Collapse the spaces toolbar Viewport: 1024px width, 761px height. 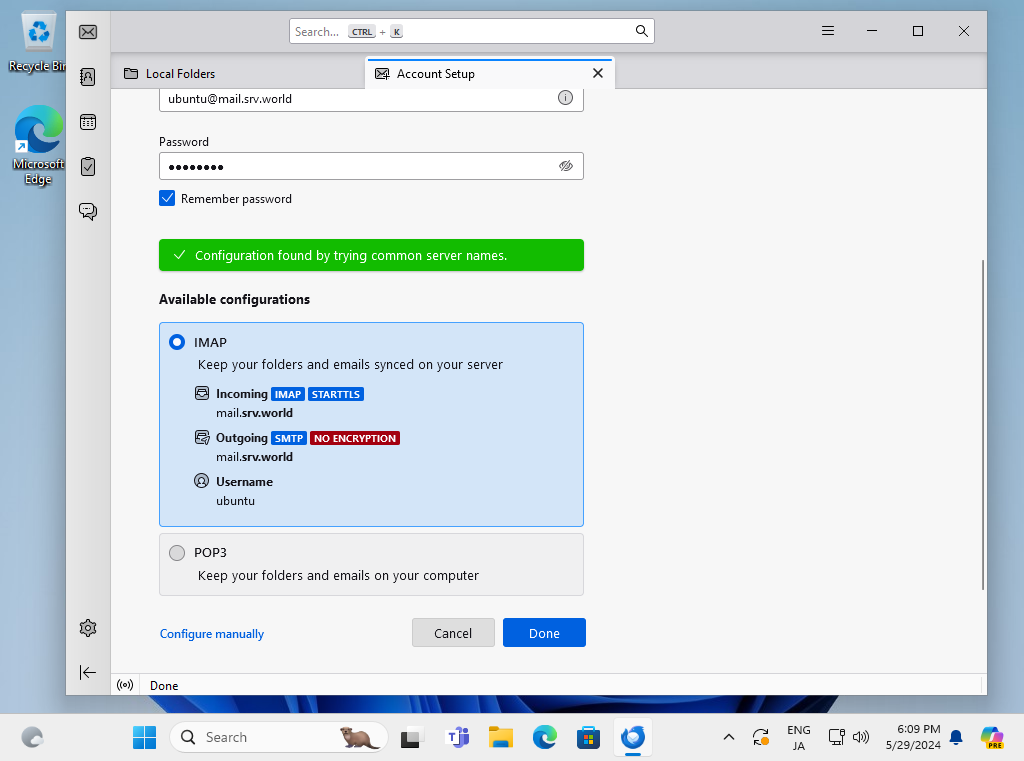point(88,673)
